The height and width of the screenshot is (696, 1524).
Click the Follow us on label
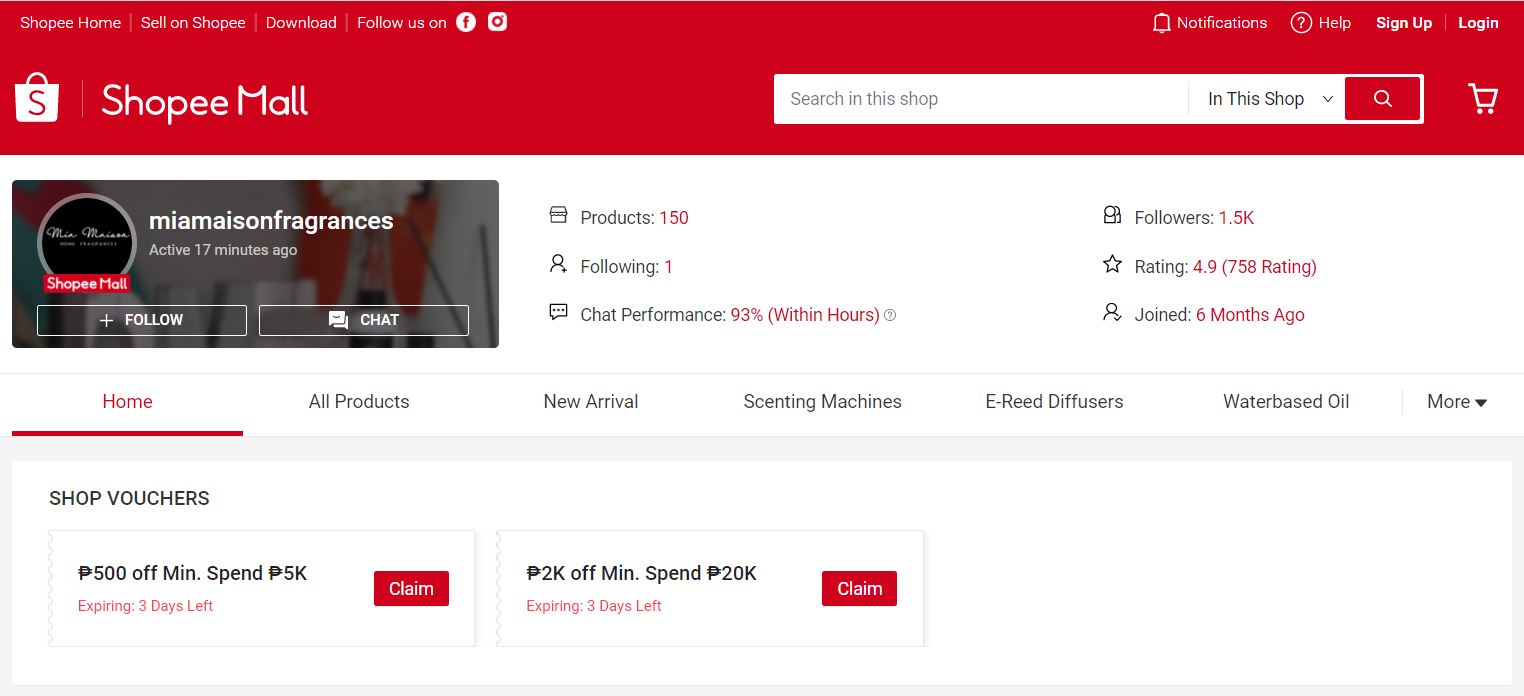(402, 22)
